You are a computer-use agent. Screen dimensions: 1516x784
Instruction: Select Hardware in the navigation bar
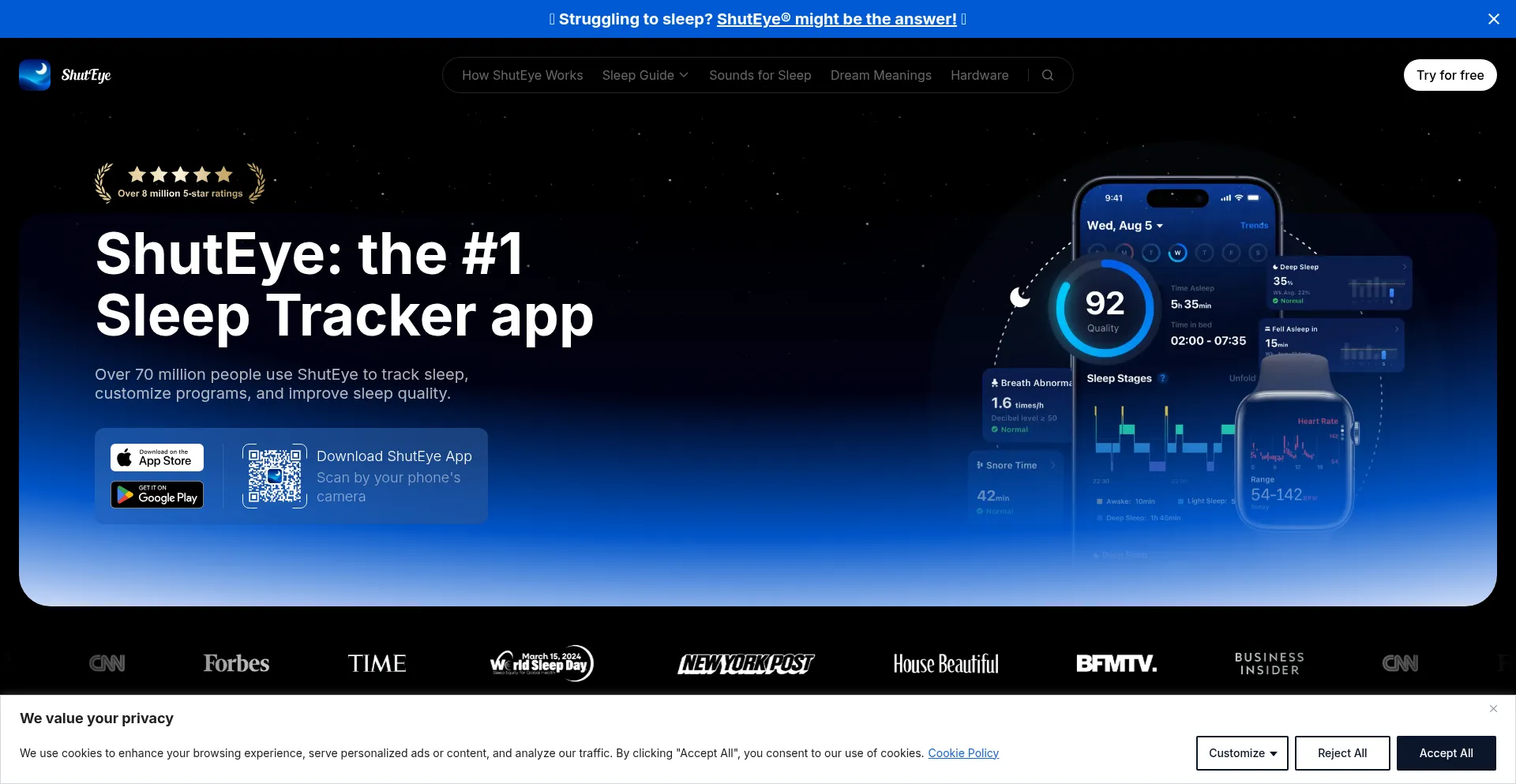(x=980, y=75)
